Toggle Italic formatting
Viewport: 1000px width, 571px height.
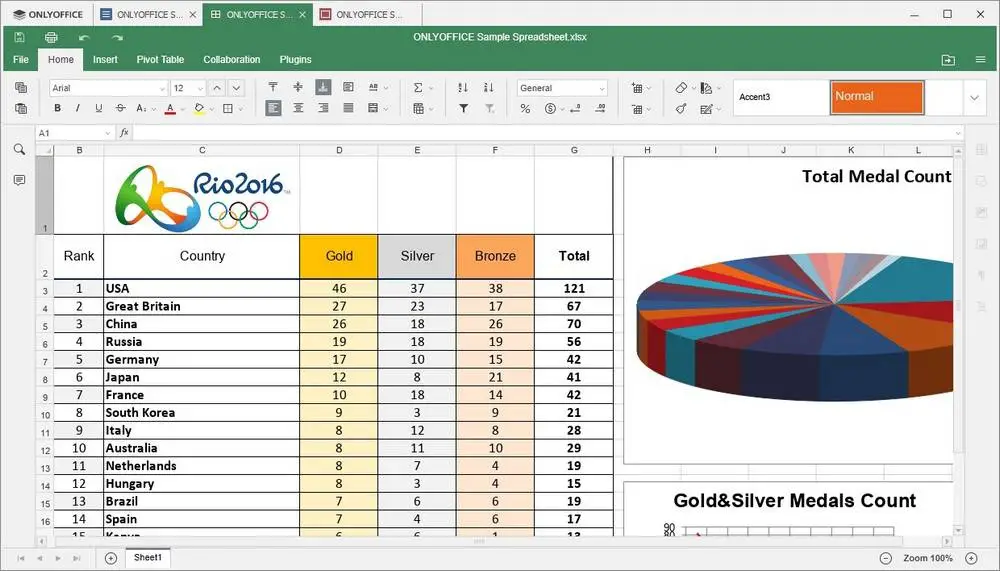[x=78, y=108]
